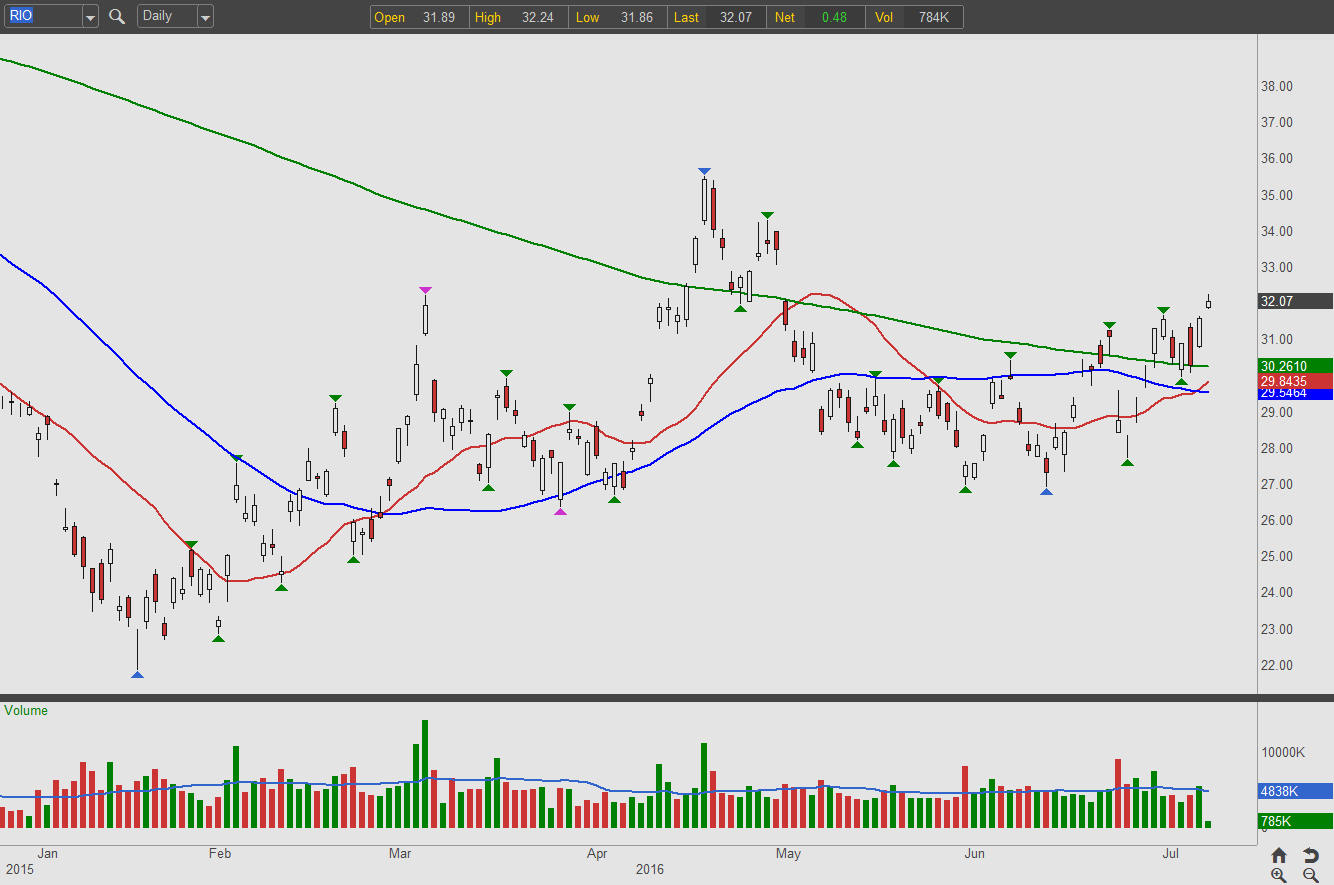Click the 23.00 price axis label

pos(1278,629)
